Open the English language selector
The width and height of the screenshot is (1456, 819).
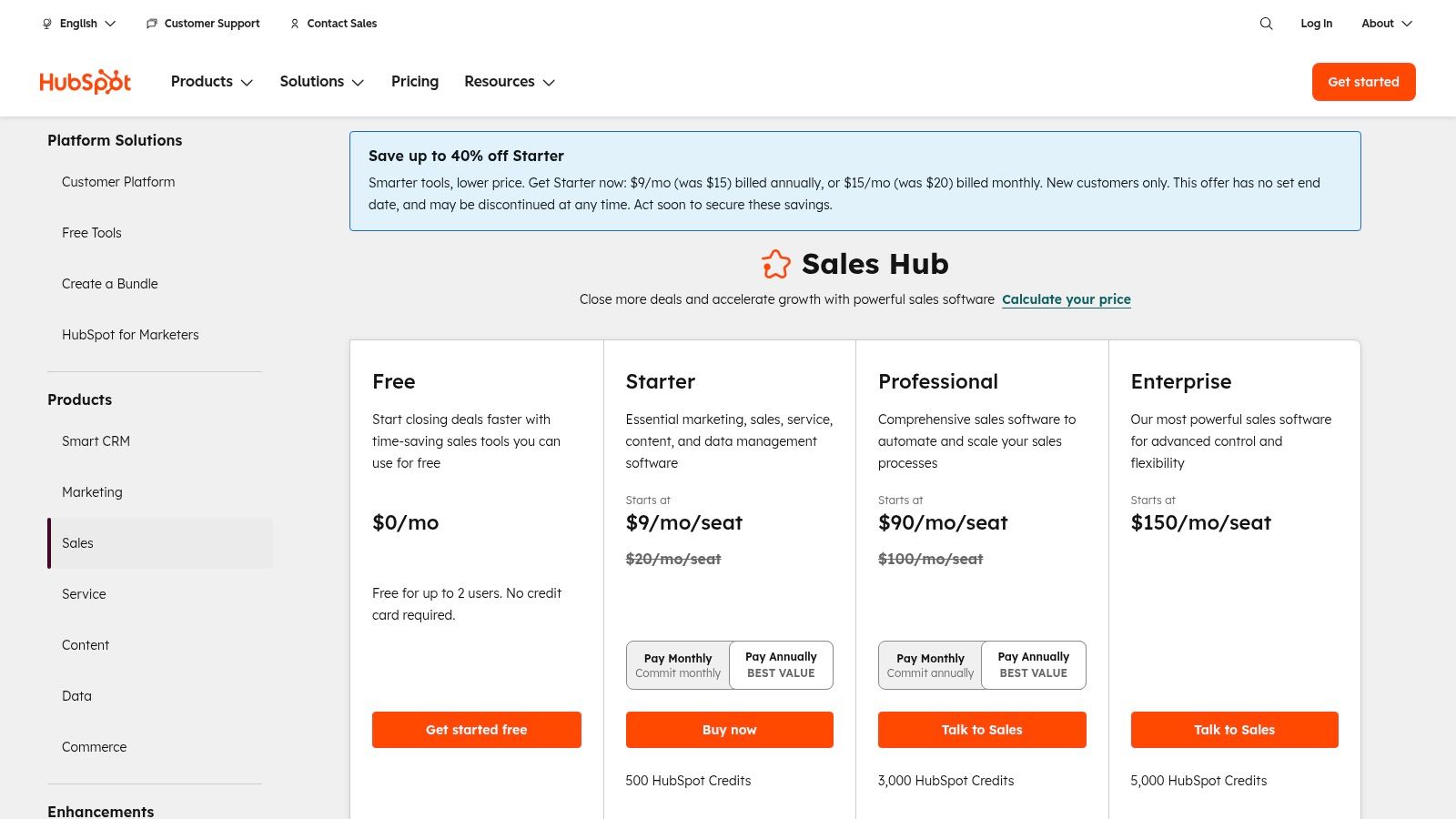tap(79, 23)
